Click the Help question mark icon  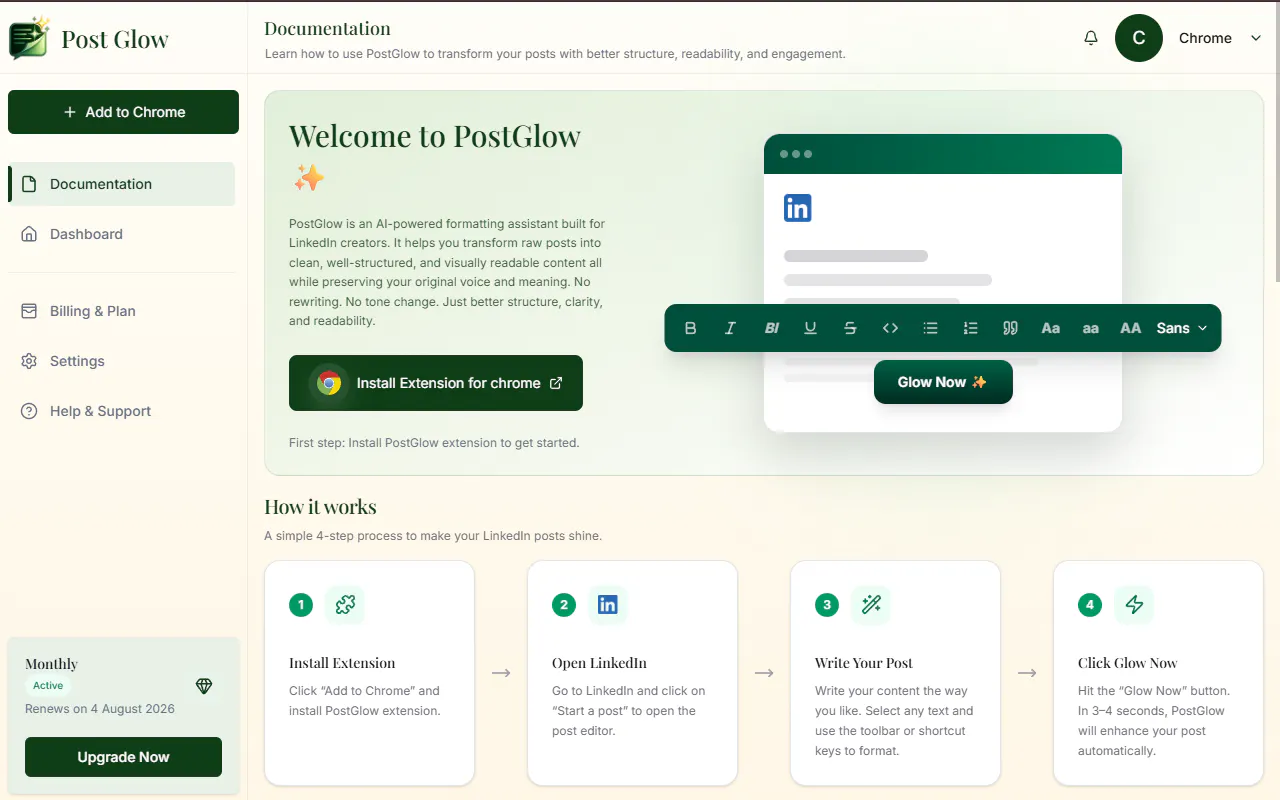click(x=29, y=411)
